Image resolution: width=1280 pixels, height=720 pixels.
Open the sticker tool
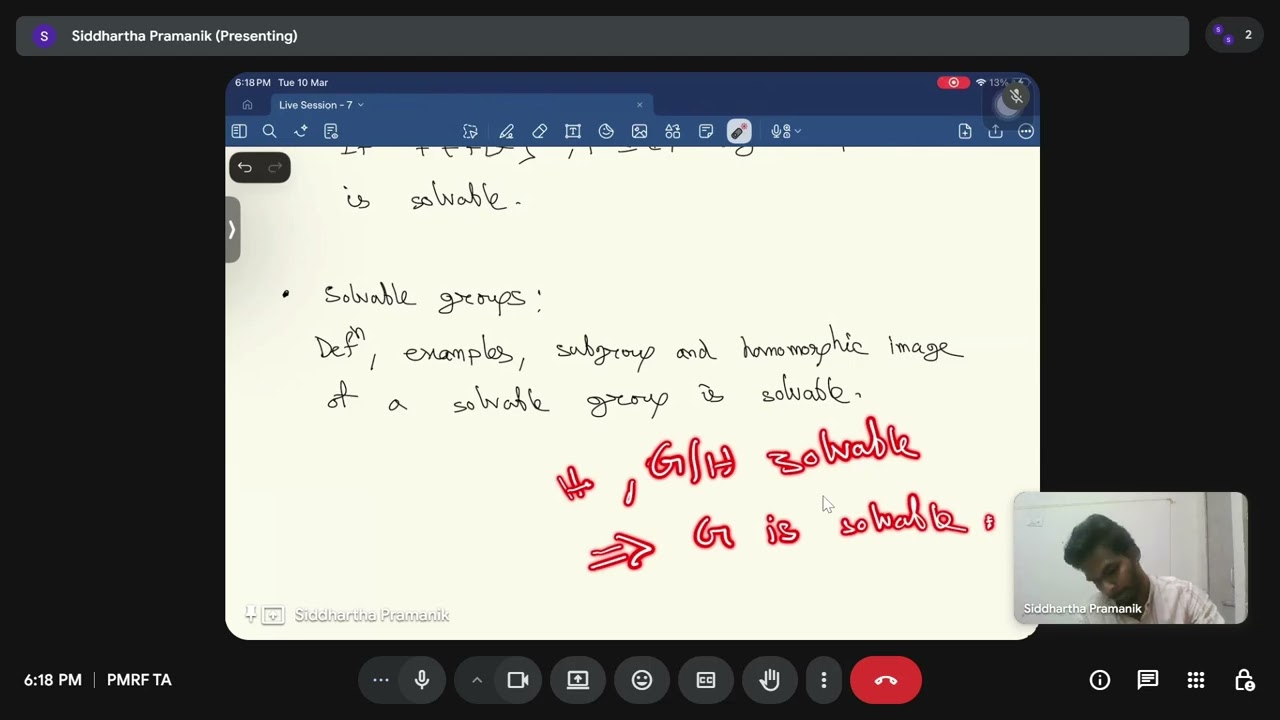606,131
